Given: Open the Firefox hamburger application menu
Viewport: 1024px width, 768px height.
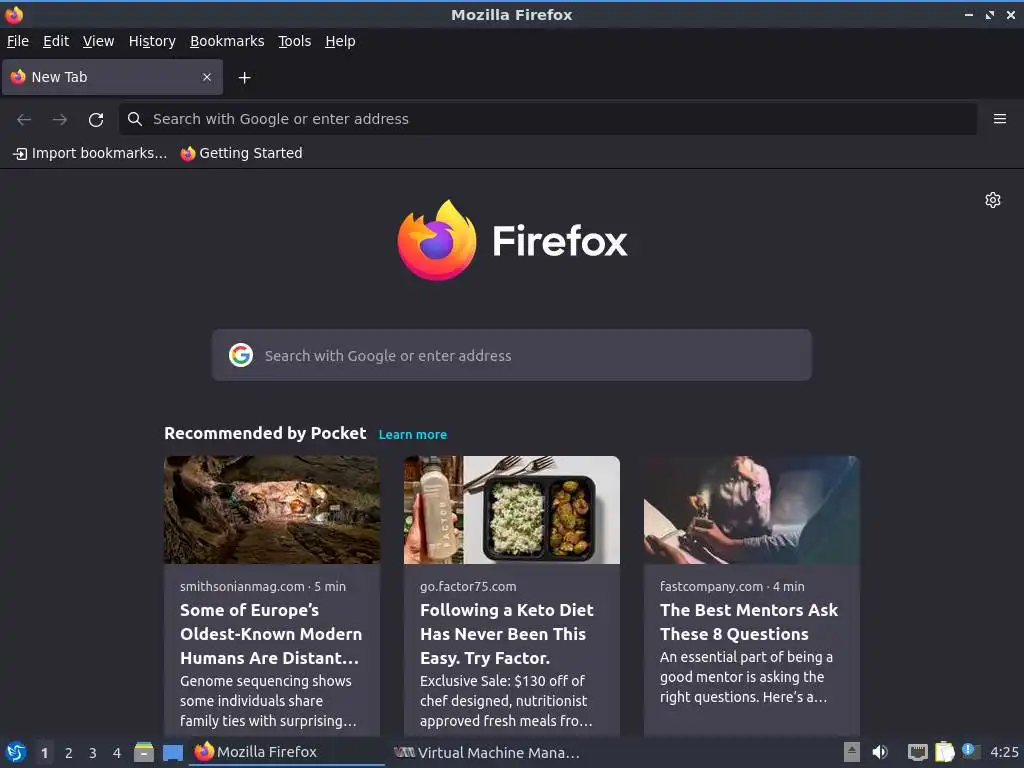Looking at the screenshot, I should (999, 119).
